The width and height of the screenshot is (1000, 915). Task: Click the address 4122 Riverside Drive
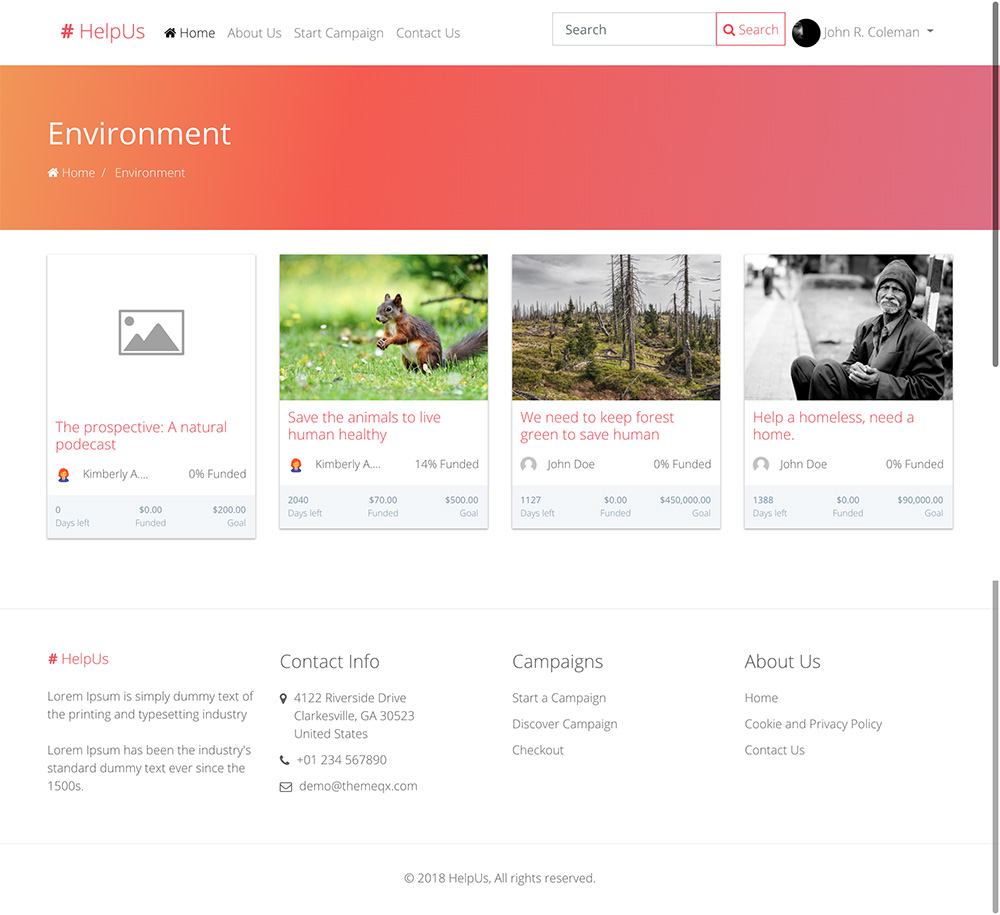pyautogui.click(x=349, y=698)
